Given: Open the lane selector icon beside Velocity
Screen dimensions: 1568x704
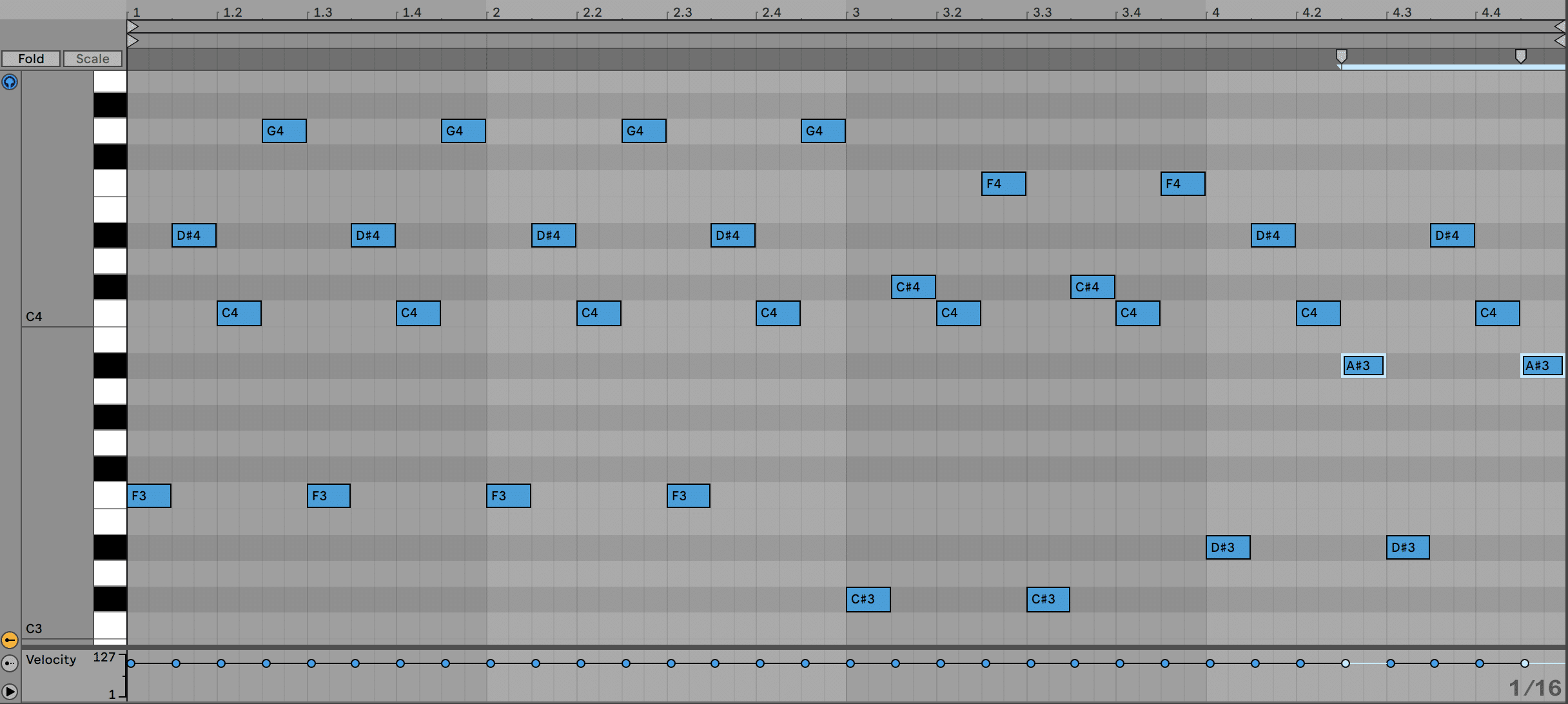Looking at the screenshot, I should coord(10,663).
